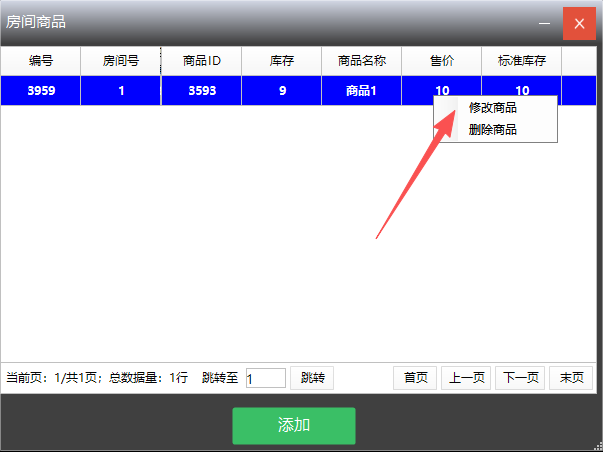Click 下一页 to go to next page

[x=520, y=378]
